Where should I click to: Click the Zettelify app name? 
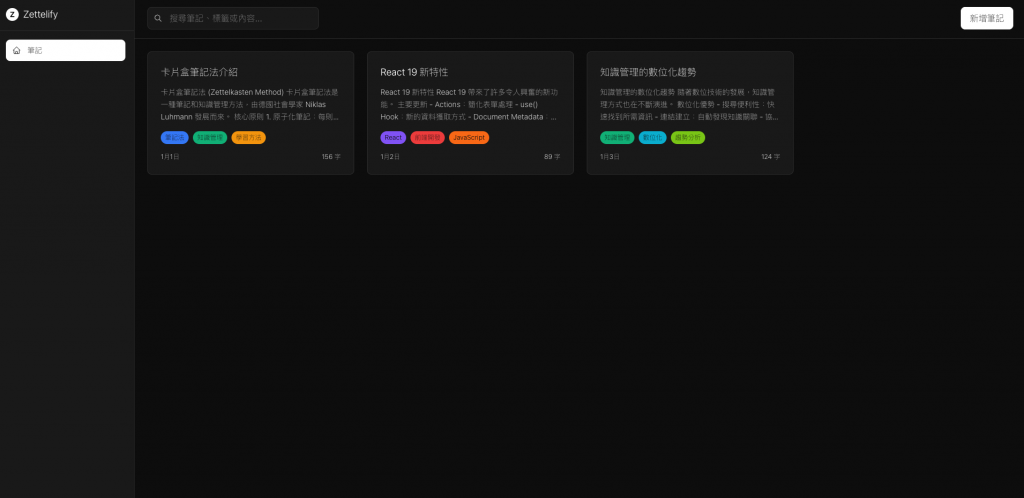tap(40, 14)
